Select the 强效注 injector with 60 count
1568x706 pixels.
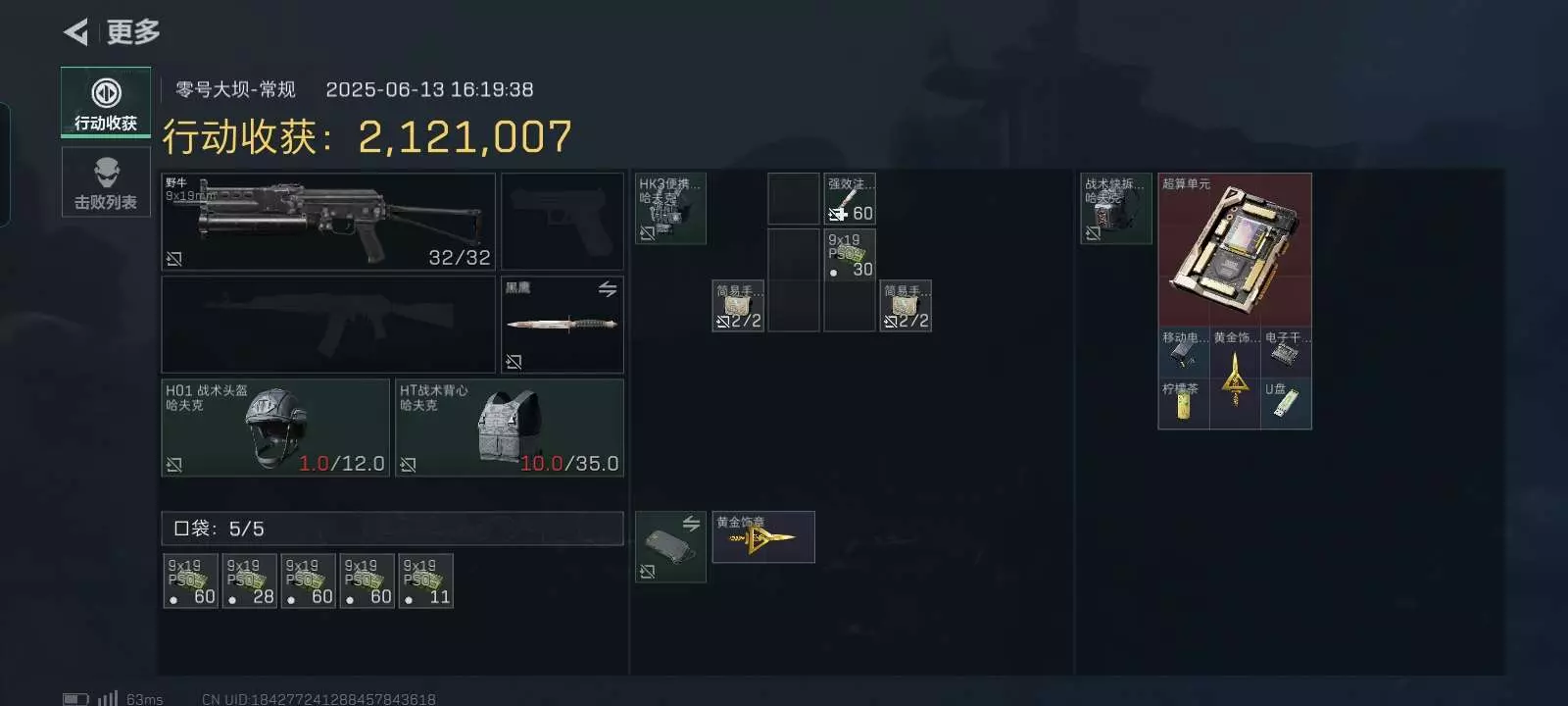[x=850, y=199]
